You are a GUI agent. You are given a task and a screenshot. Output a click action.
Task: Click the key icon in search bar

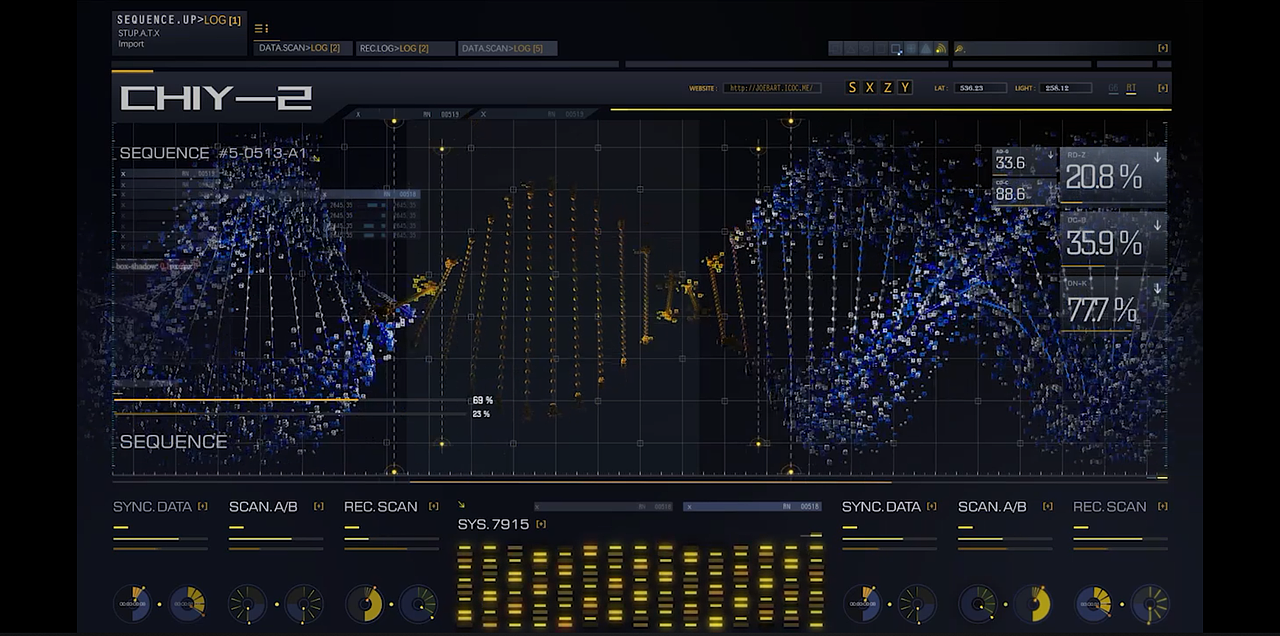point(960,49)
